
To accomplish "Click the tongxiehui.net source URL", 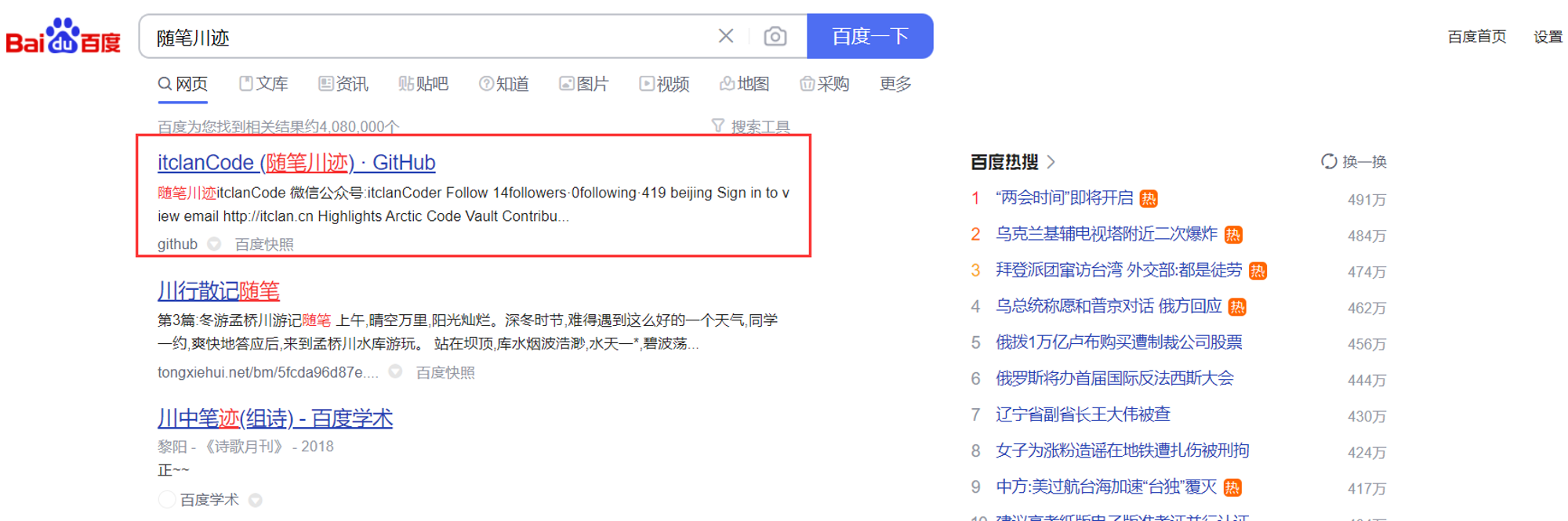I will coord(268,372).
